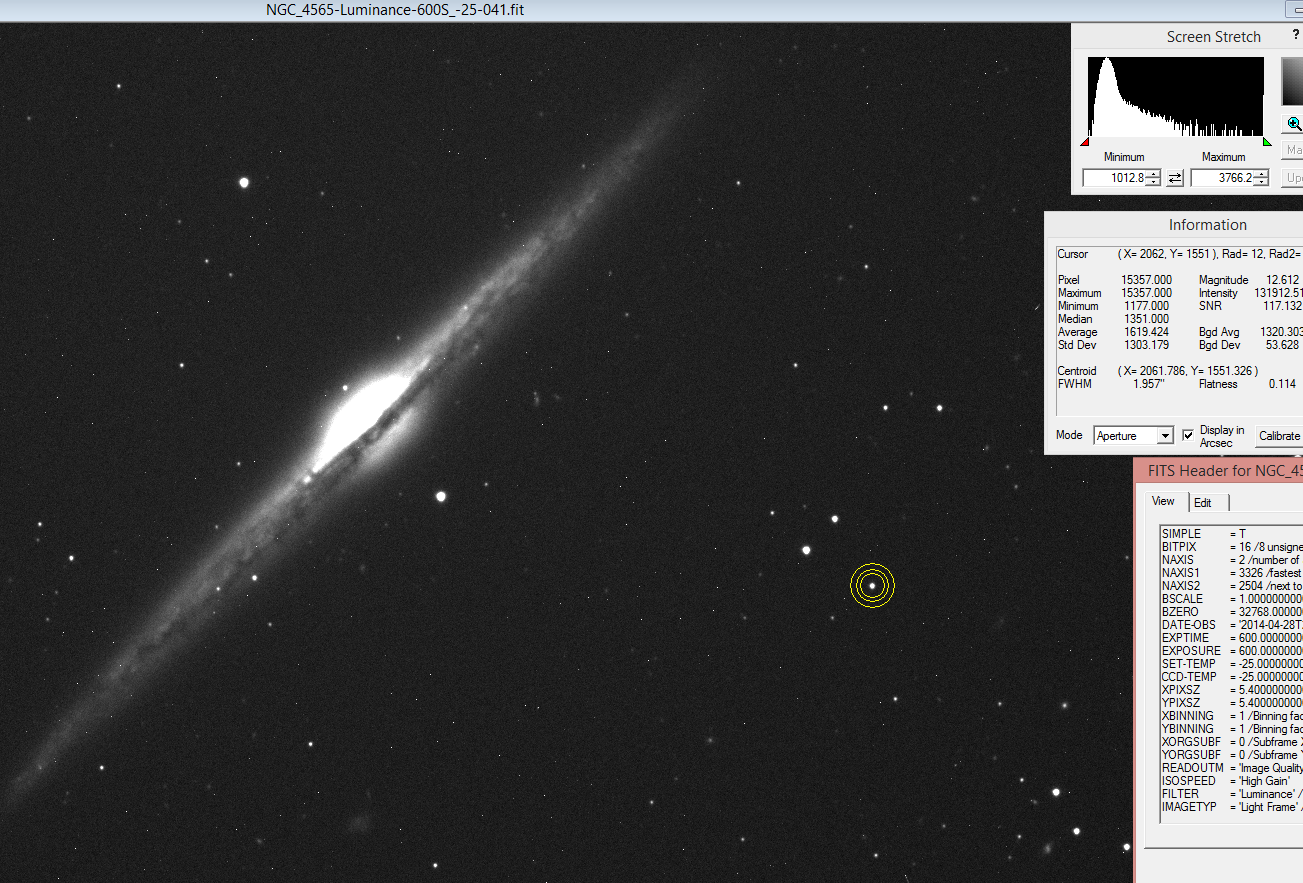Click the Calibrate button in Information panel
This screenshot has height=883, width=1303.
coord(1279,436)
